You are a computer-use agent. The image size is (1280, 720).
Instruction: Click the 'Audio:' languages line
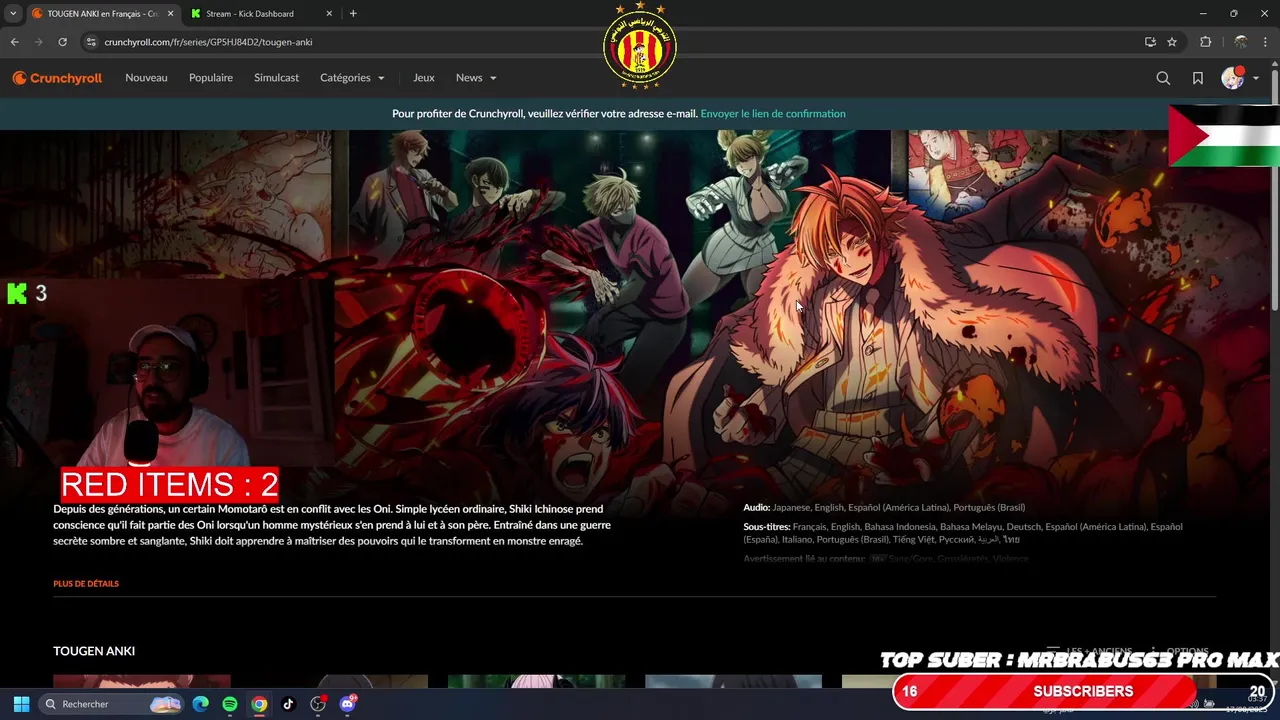(884, 508)
